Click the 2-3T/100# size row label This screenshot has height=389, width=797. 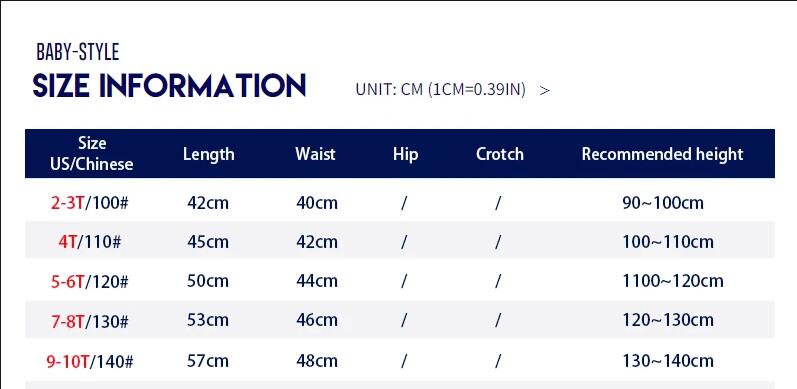[89, 203]
